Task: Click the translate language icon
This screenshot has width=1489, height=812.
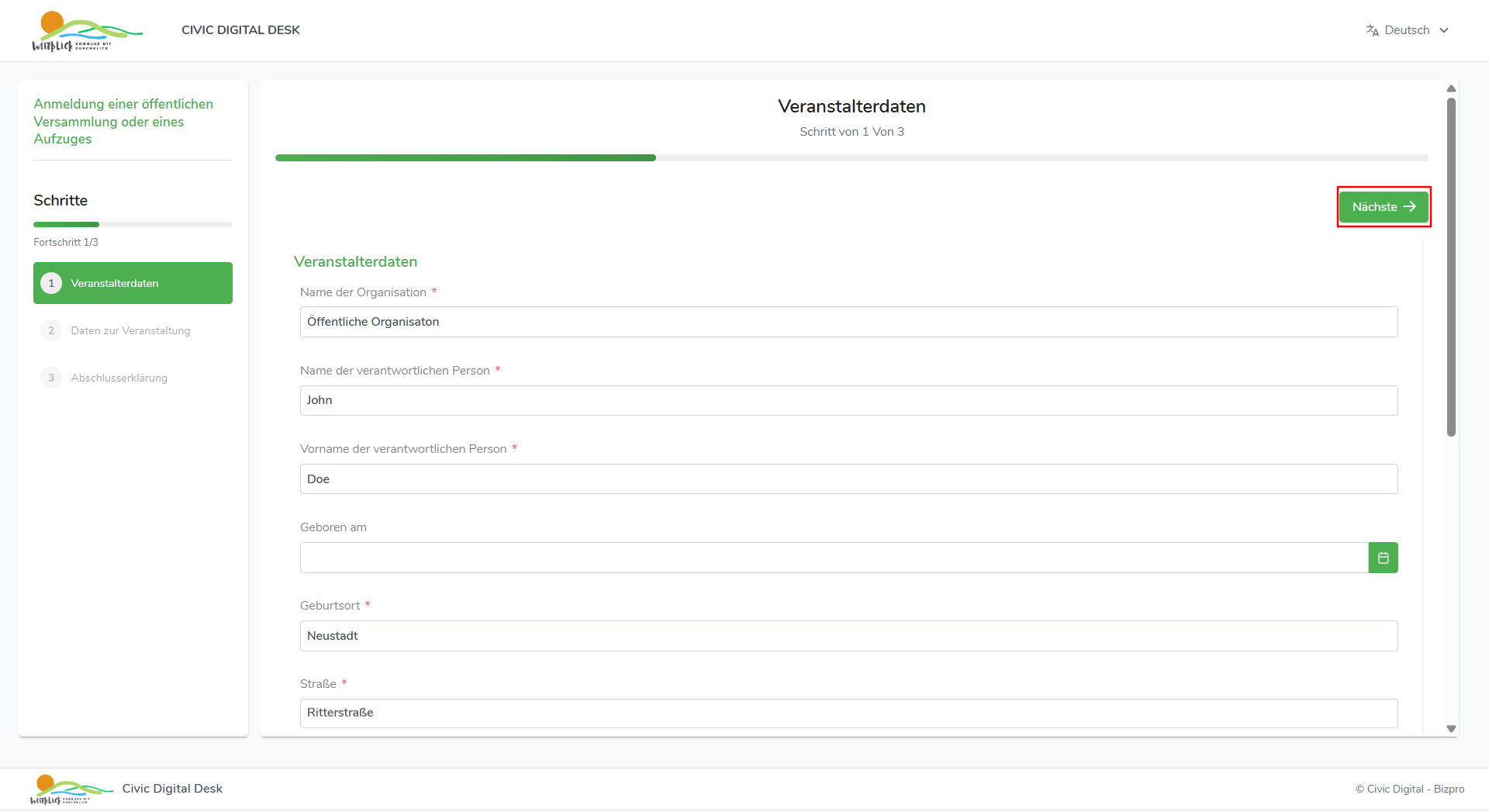Action: click(1372, 30)
